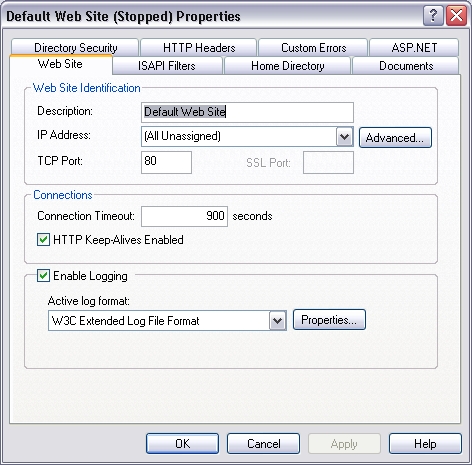472x465 pixels.
Task: Confirm changes with the OK button
Action: (x=182, y=444)
